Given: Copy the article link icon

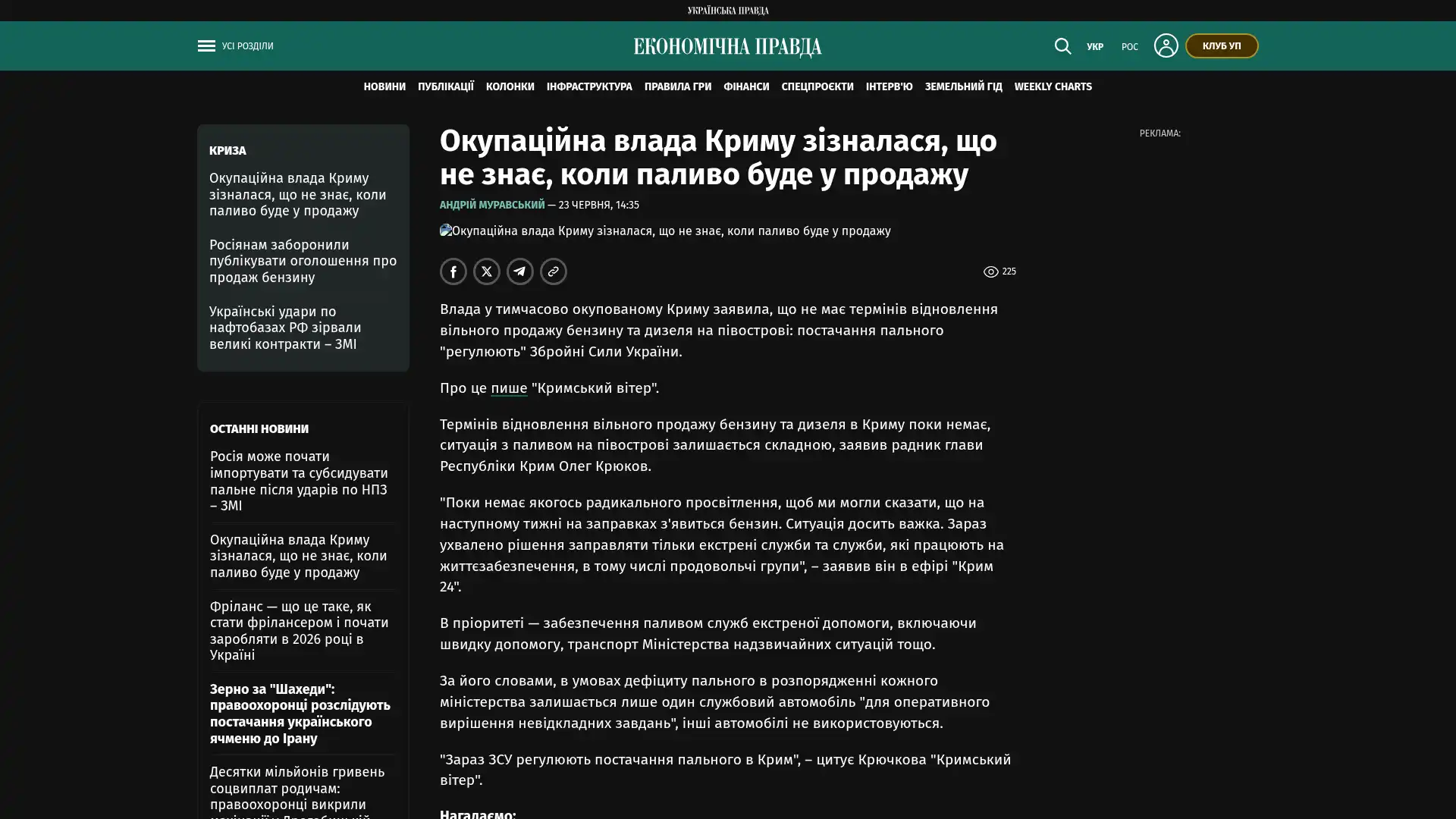Looking at the screenshot, I should click(554, 271).
